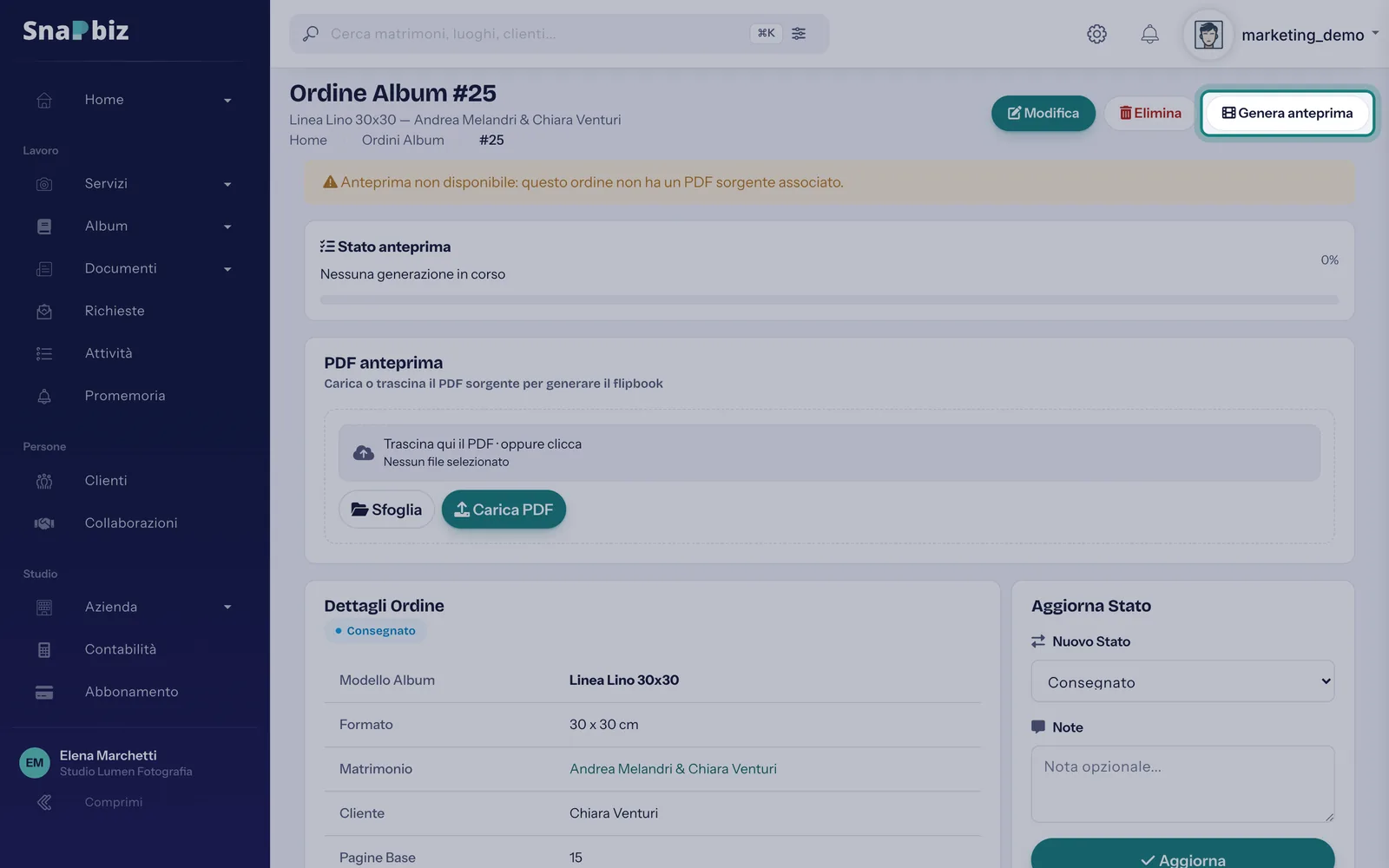The height and width of the screenshot is (868, 1389).
Task: Select Contabilità in the sidebar
Action: pos(121,649)
